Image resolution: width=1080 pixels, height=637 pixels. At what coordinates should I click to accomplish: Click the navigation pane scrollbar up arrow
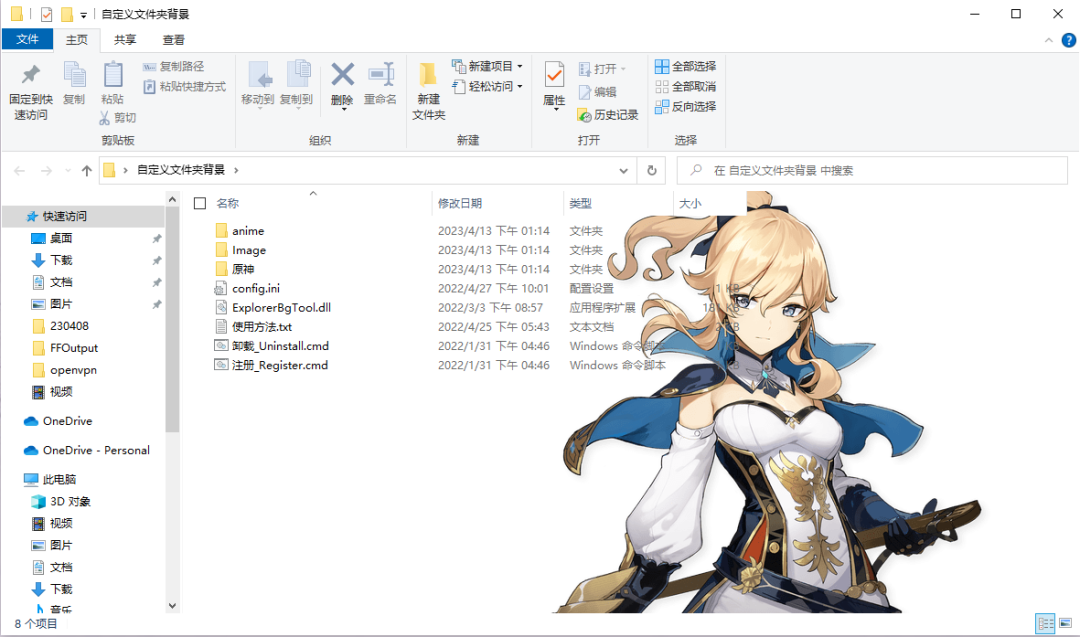point(172,199)
